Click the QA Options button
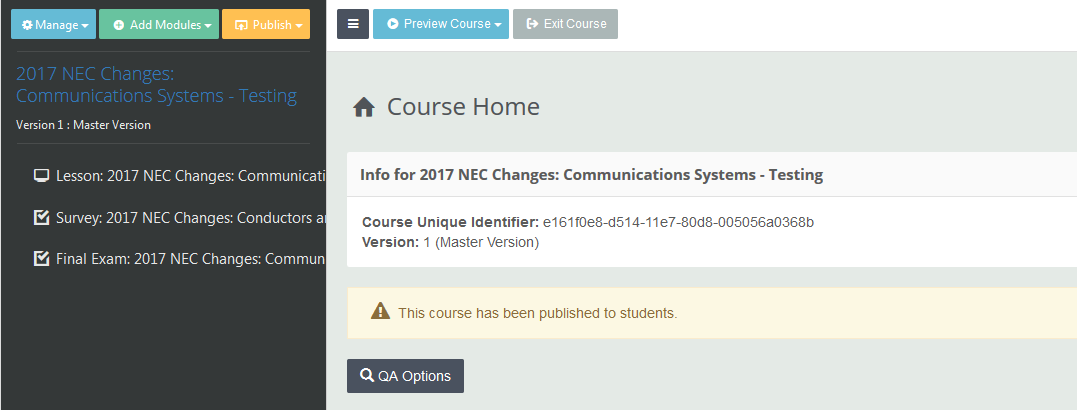The height and width of the screenshot is (410, 1077). [x=405, y=376]
